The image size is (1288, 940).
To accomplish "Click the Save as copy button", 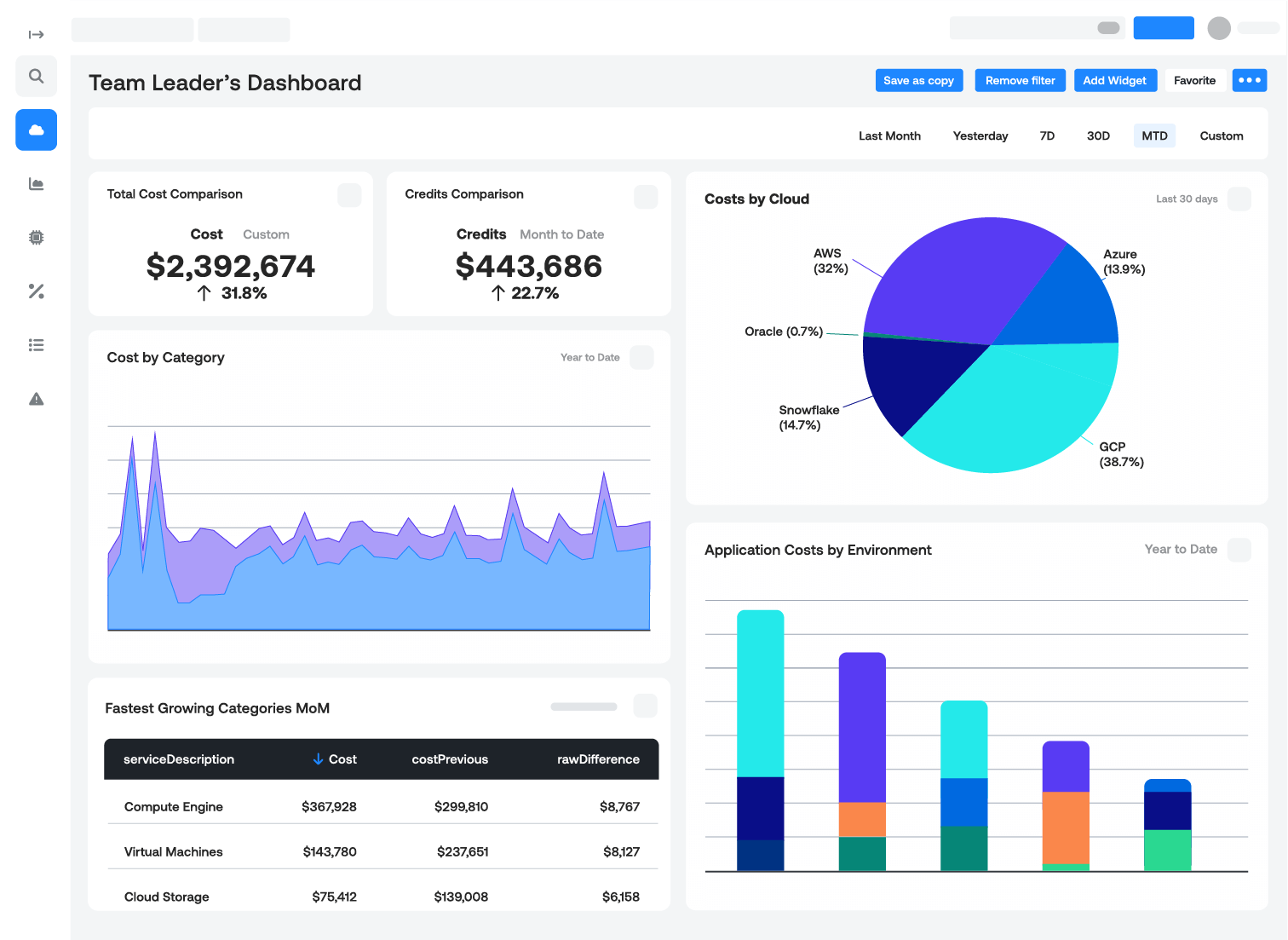I will [x=918, y=80].
